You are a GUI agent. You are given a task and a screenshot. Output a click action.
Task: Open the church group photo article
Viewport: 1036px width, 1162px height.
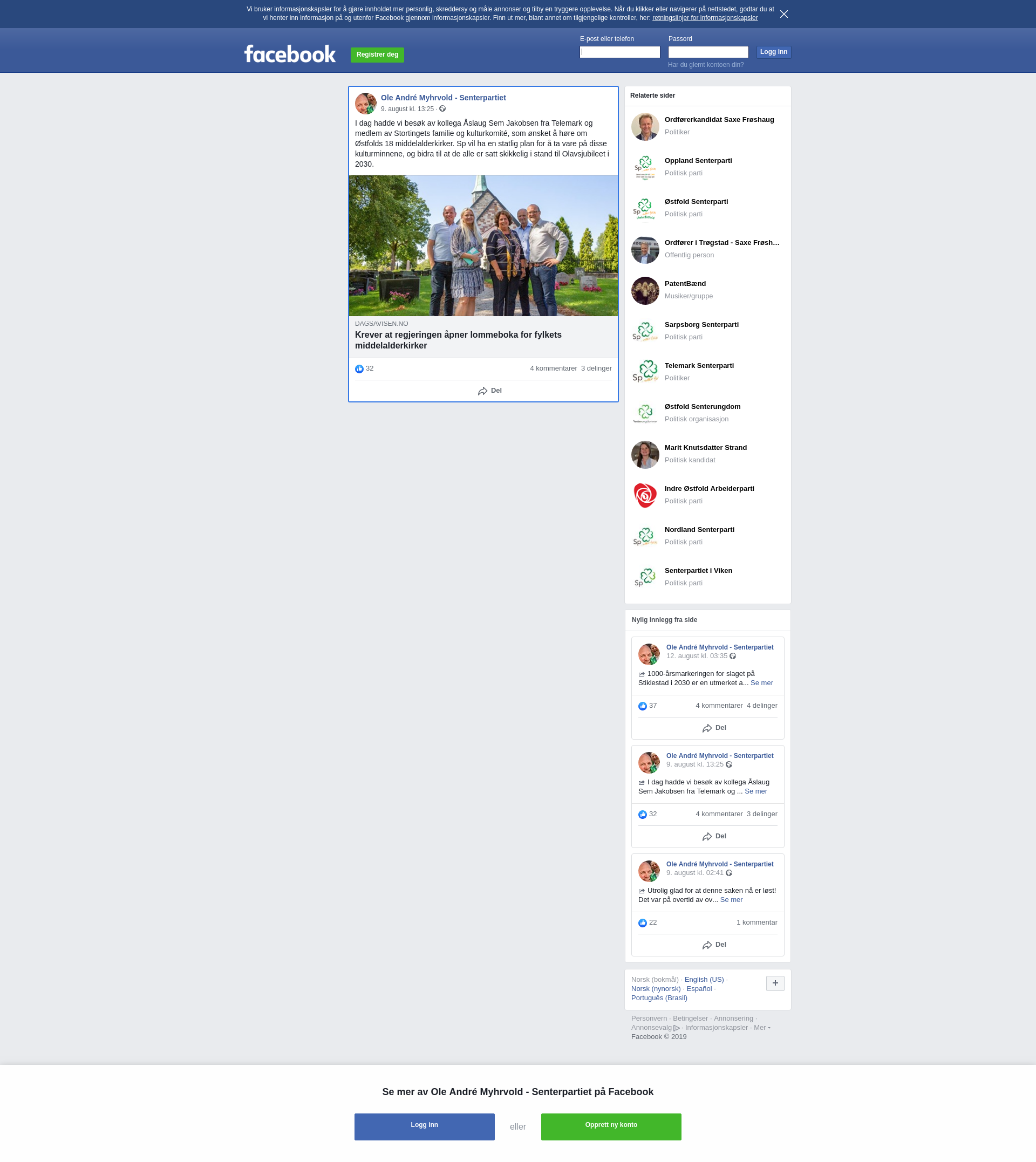(483, 246)
